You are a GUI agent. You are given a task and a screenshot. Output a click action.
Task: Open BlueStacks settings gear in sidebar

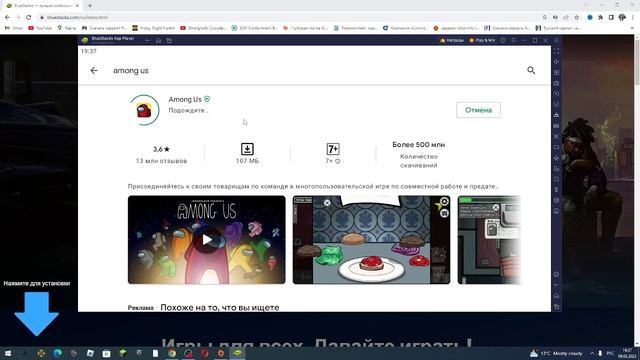coord(556,274)
